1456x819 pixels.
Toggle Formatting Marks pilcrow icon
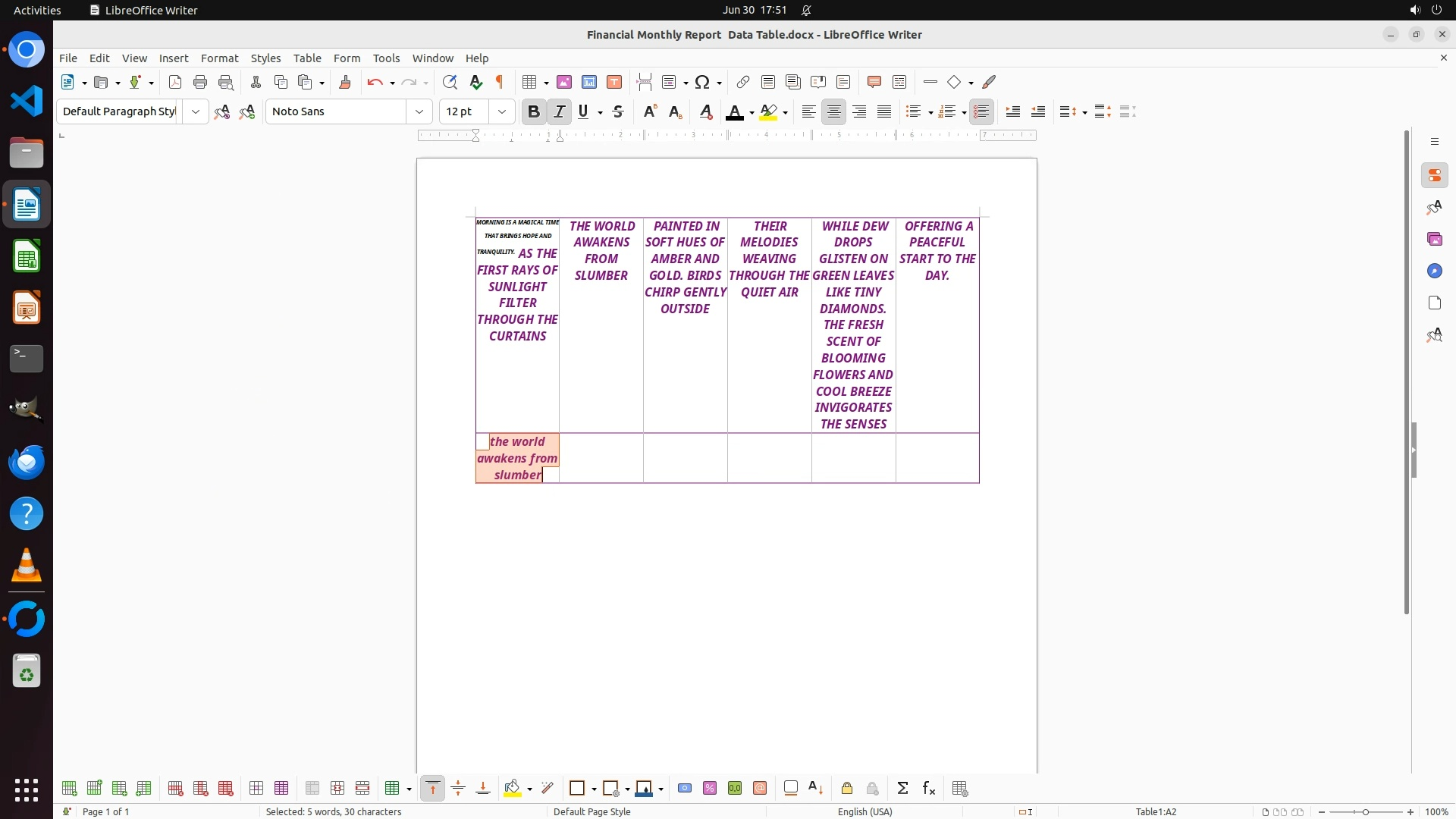click(500, 82)
